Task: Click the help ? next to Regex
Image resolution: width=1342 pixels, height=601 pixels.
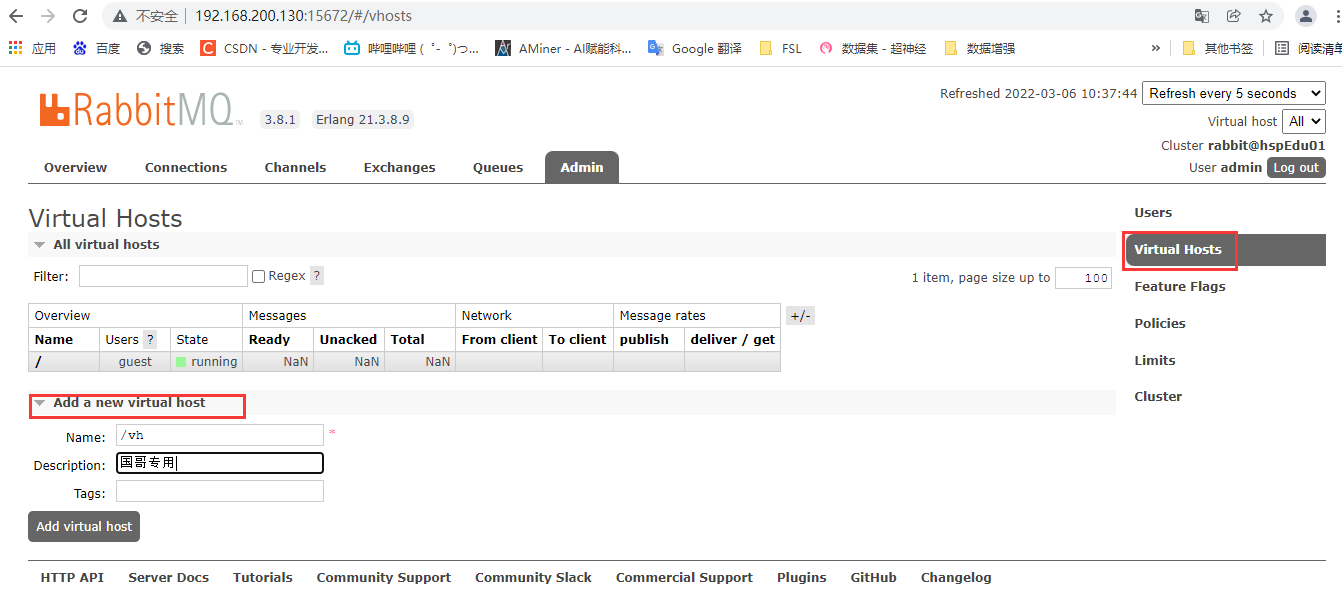Action: [x=316, y=276]
